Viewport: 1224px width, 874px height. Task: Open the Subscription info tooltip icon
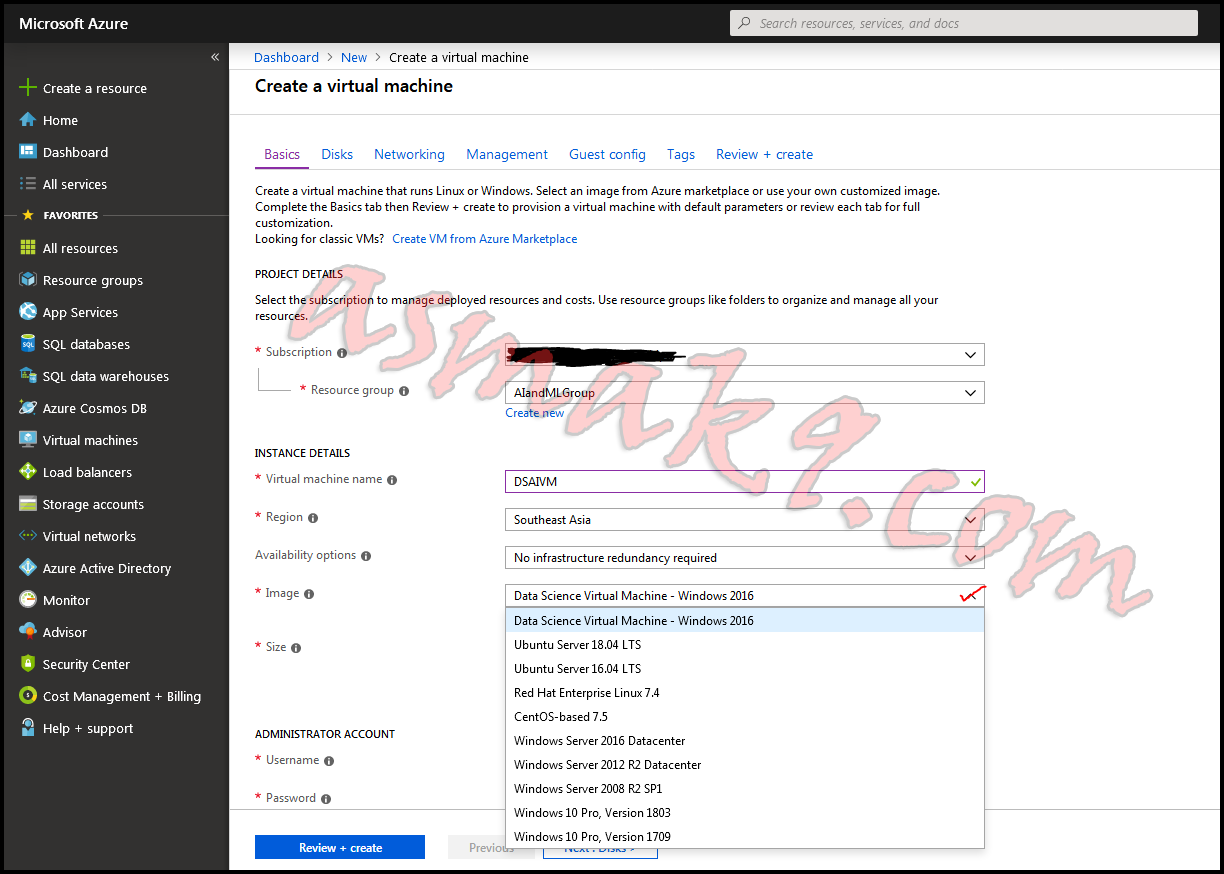tap(341, 352)
